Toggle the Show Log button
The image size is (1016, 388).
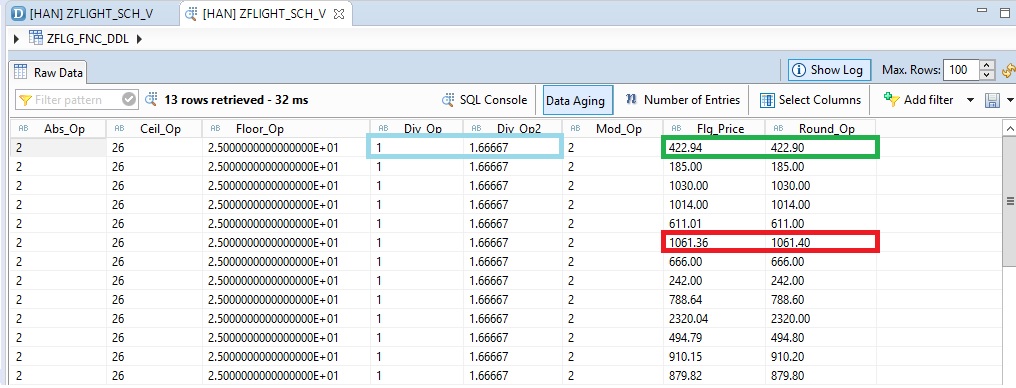[829, 70]
